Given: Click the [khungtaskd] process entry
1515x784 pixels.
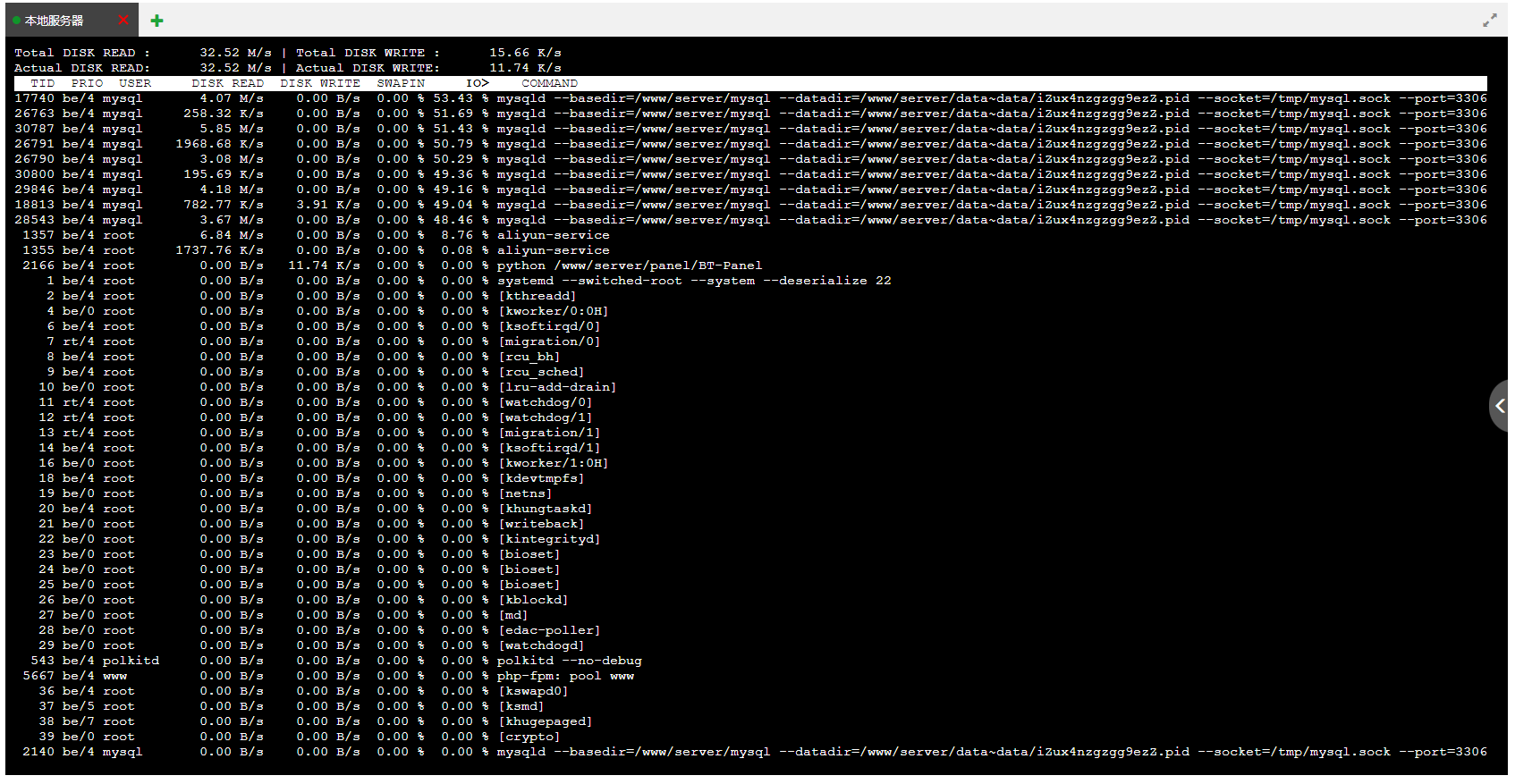Looking at the screenshot, I should coord(546,509).
